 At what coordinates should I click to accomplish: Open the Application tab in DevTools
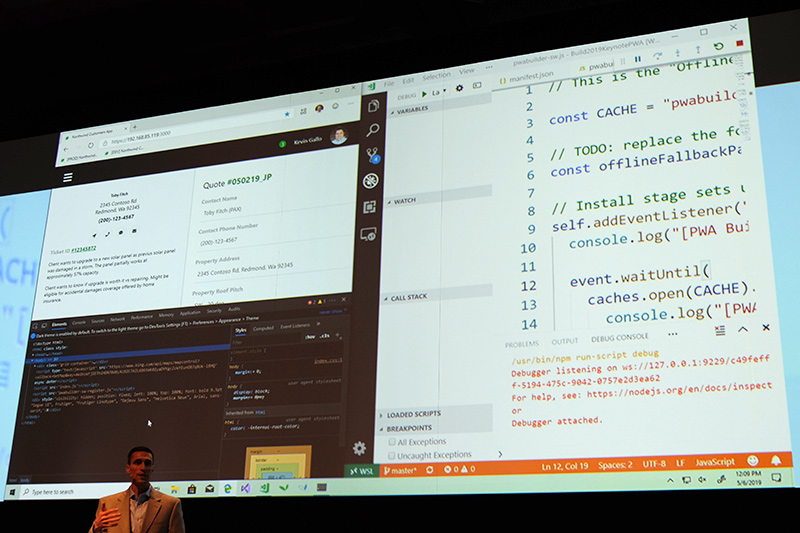pyautogui.click(x=190, y=313)
